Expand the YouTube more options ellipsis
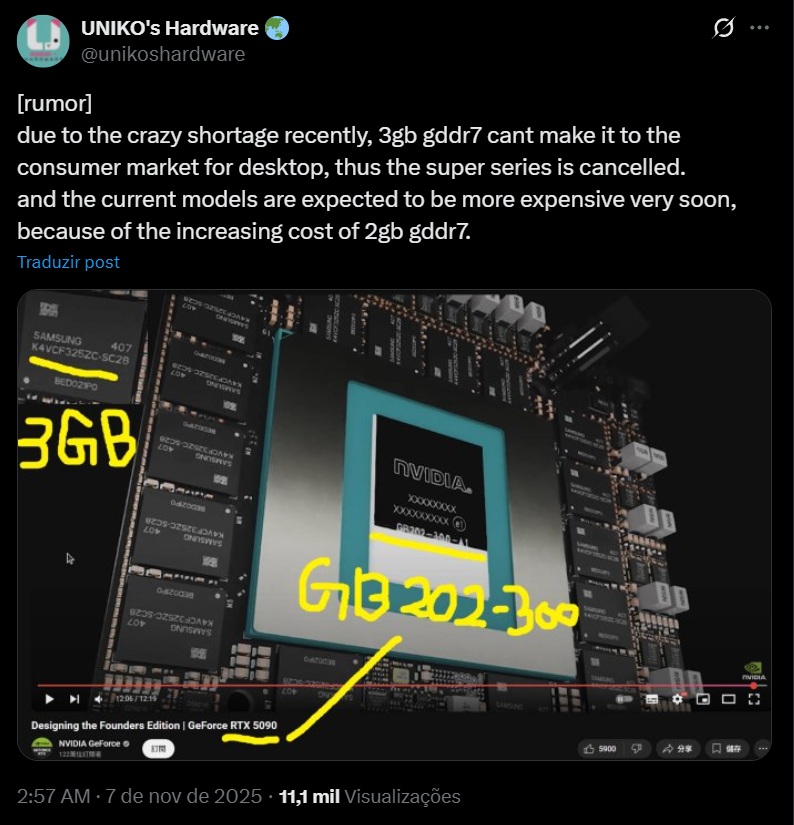This screenshot has width=794, height=825. [x=763, y=748]
